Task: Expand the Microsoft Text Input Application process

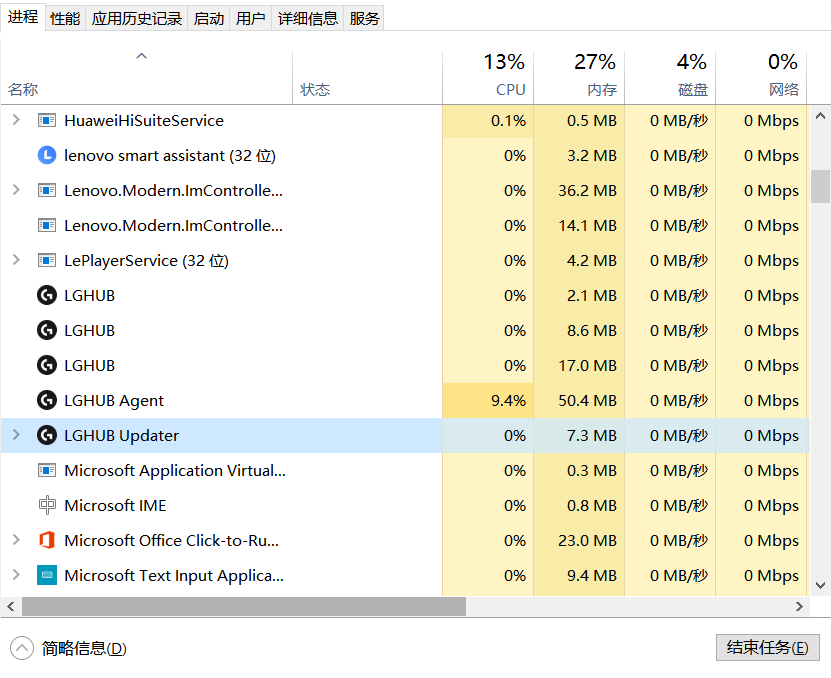Action: point(16,575)
